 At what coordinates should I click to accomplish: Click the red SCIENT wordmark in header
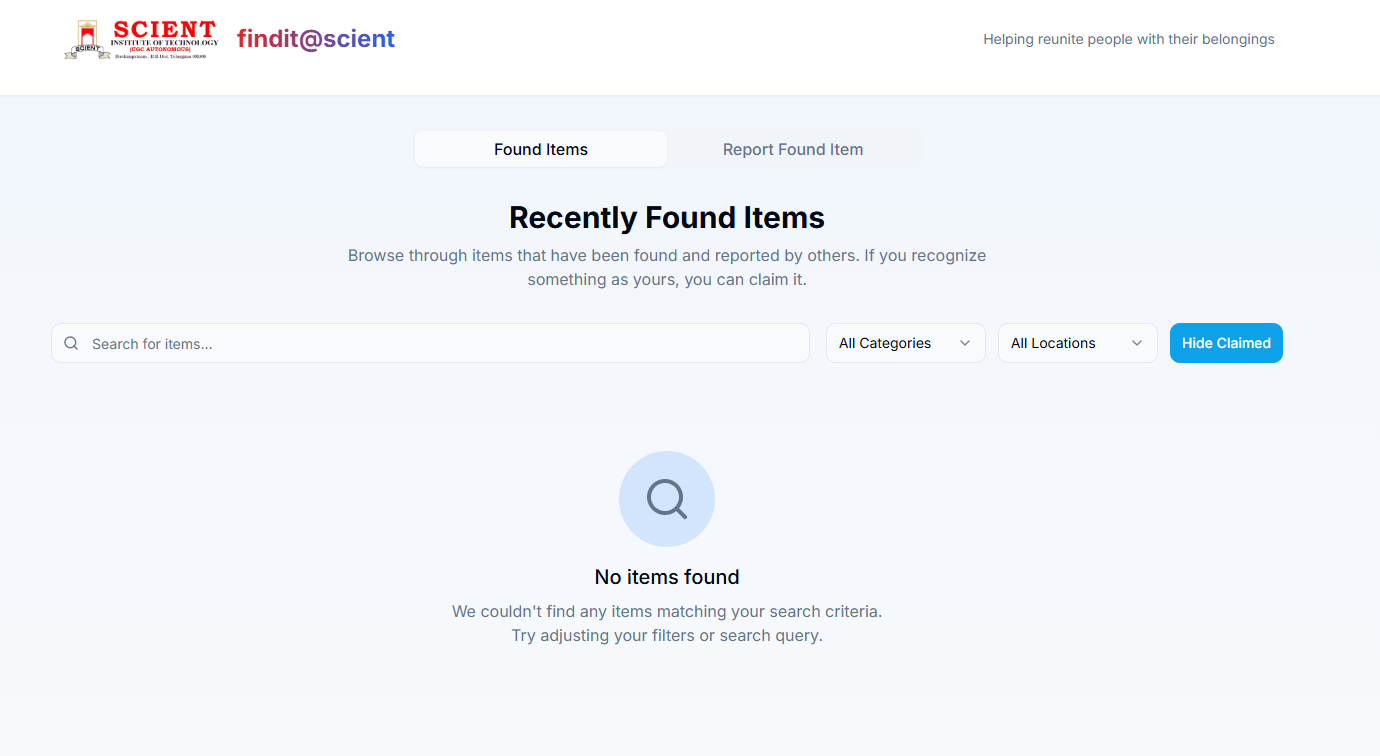coord(164,29)
